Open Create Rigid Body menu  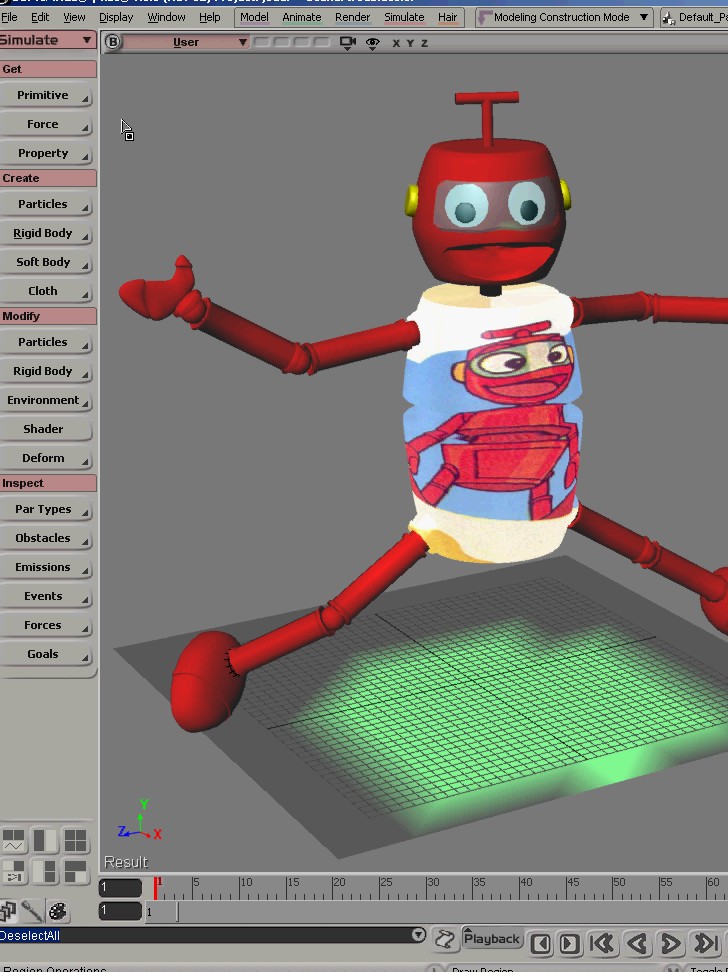click(46, 234)
